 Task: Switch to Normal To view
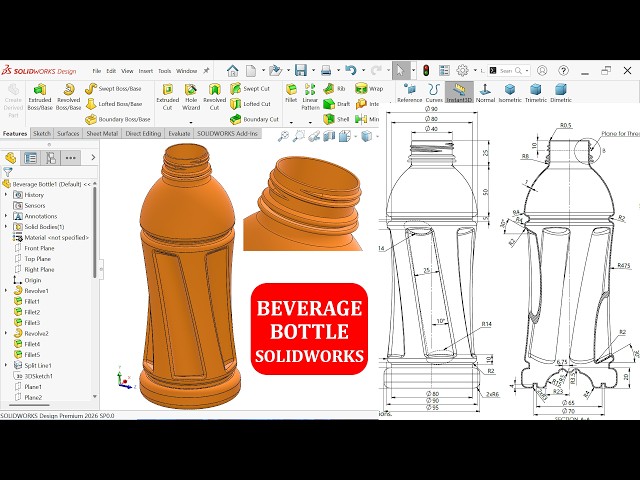click(x=485, y=93)
